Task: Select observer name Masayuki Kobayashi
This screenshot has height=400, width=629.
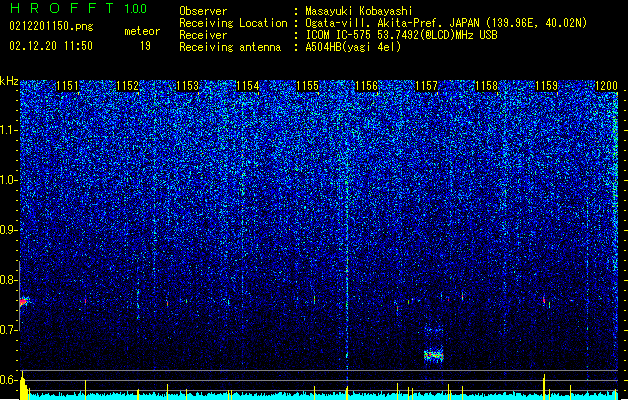Action: coord(359,11)
